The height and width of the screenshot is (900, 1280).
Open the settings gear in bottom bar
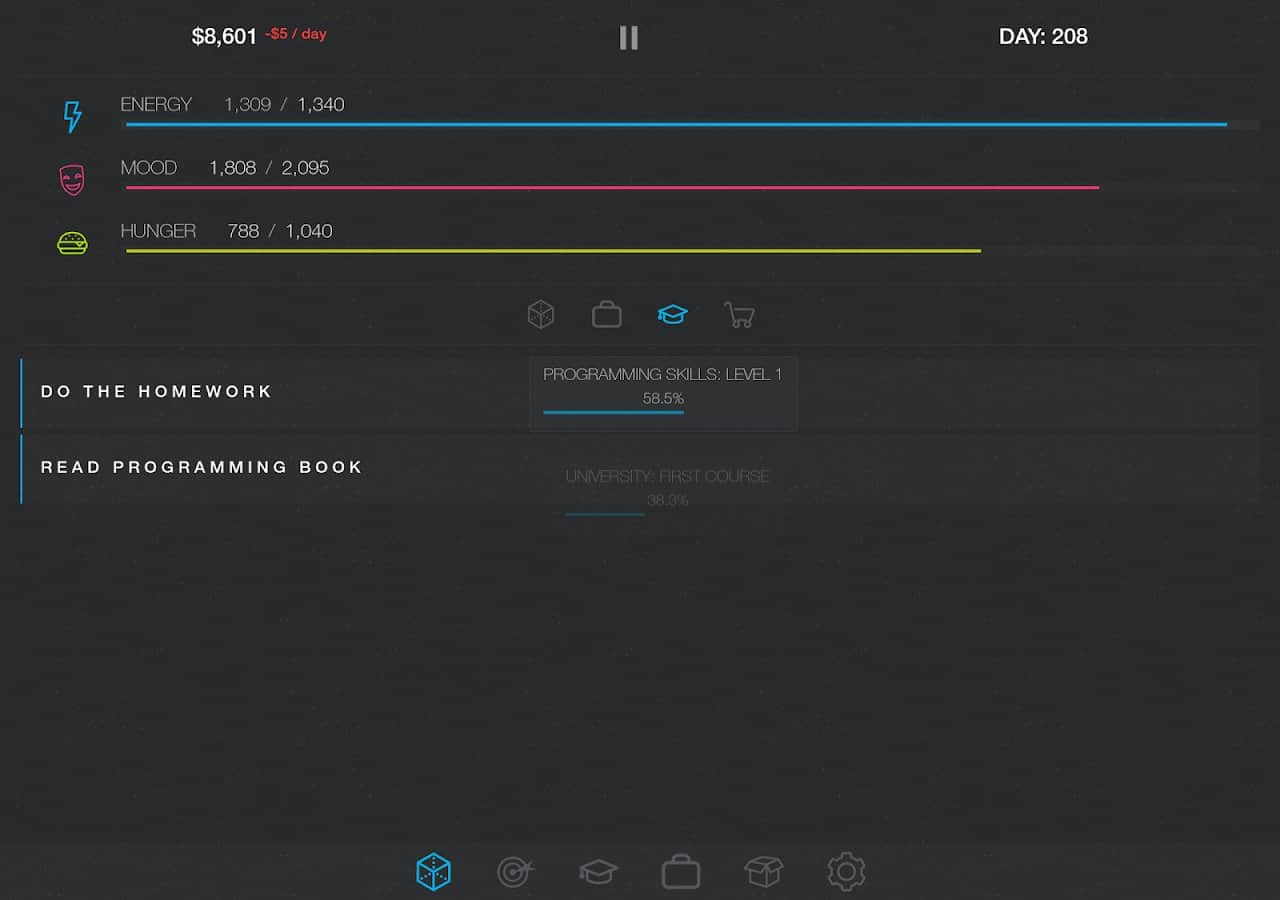point(846,872)
